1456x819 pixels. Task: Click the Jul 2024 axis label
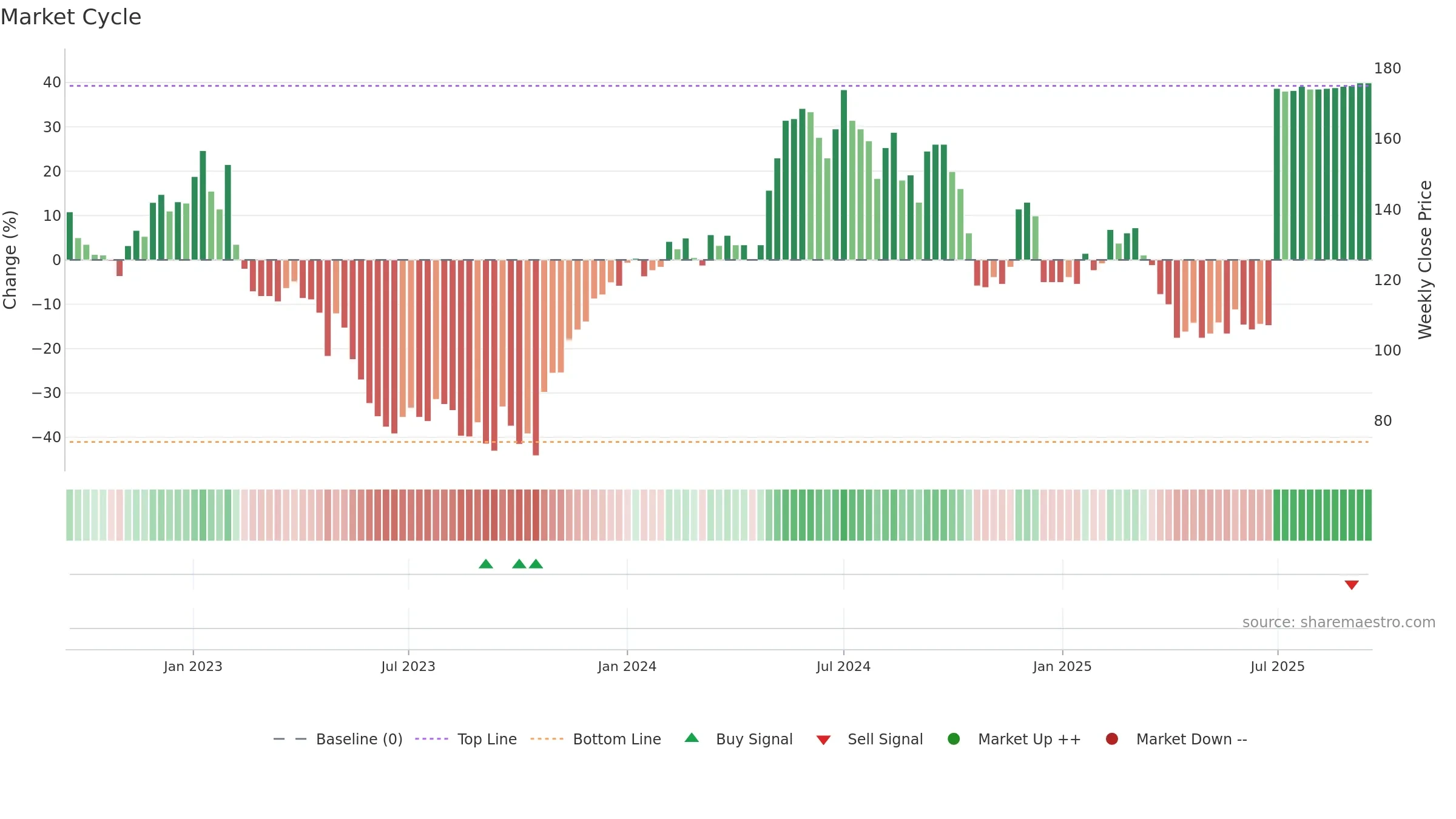[x=844, y=666]
